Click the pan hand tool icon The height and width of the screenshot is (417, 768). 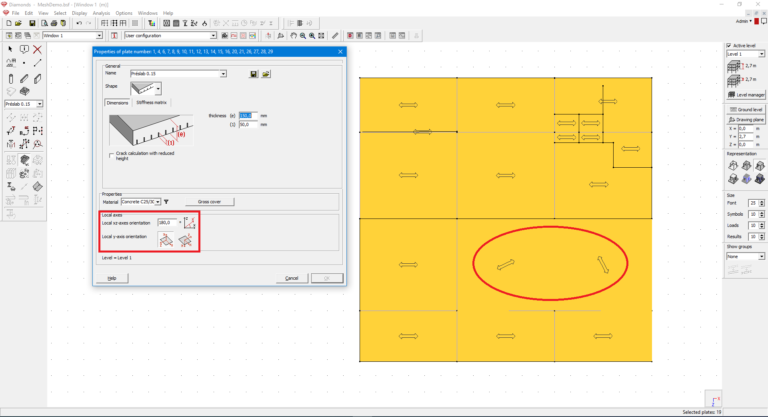pos(293,36)
